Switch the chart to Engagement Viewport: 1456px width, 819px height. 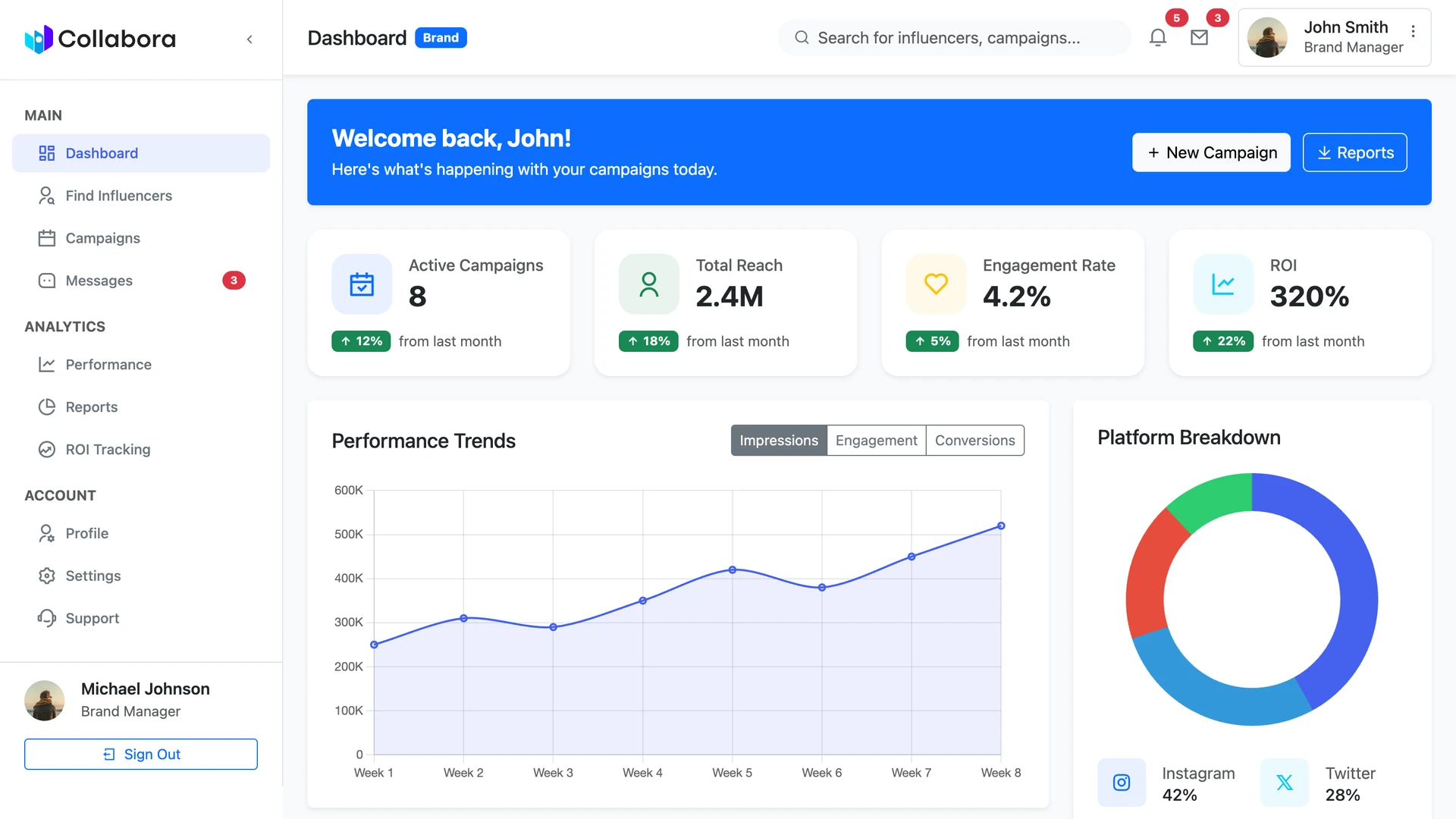[876, 441]
